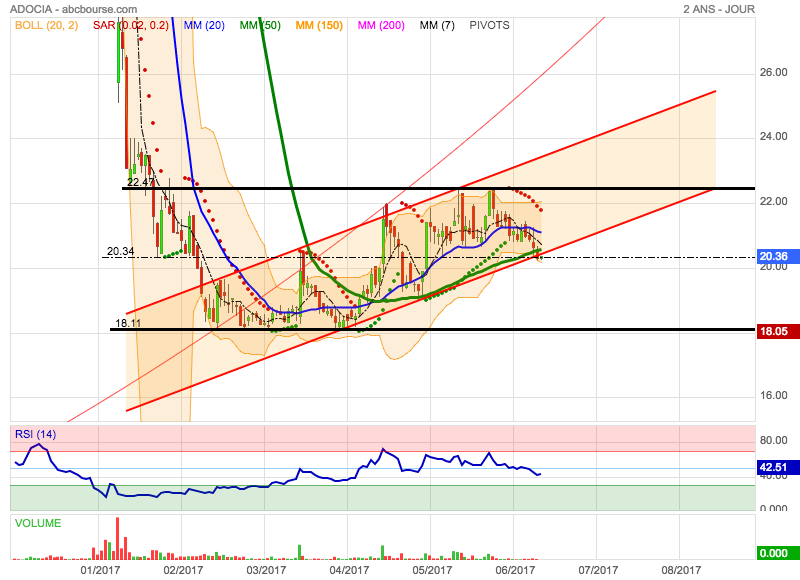
Task: Click the 22.00 price axis label
Action: point(773,201)
